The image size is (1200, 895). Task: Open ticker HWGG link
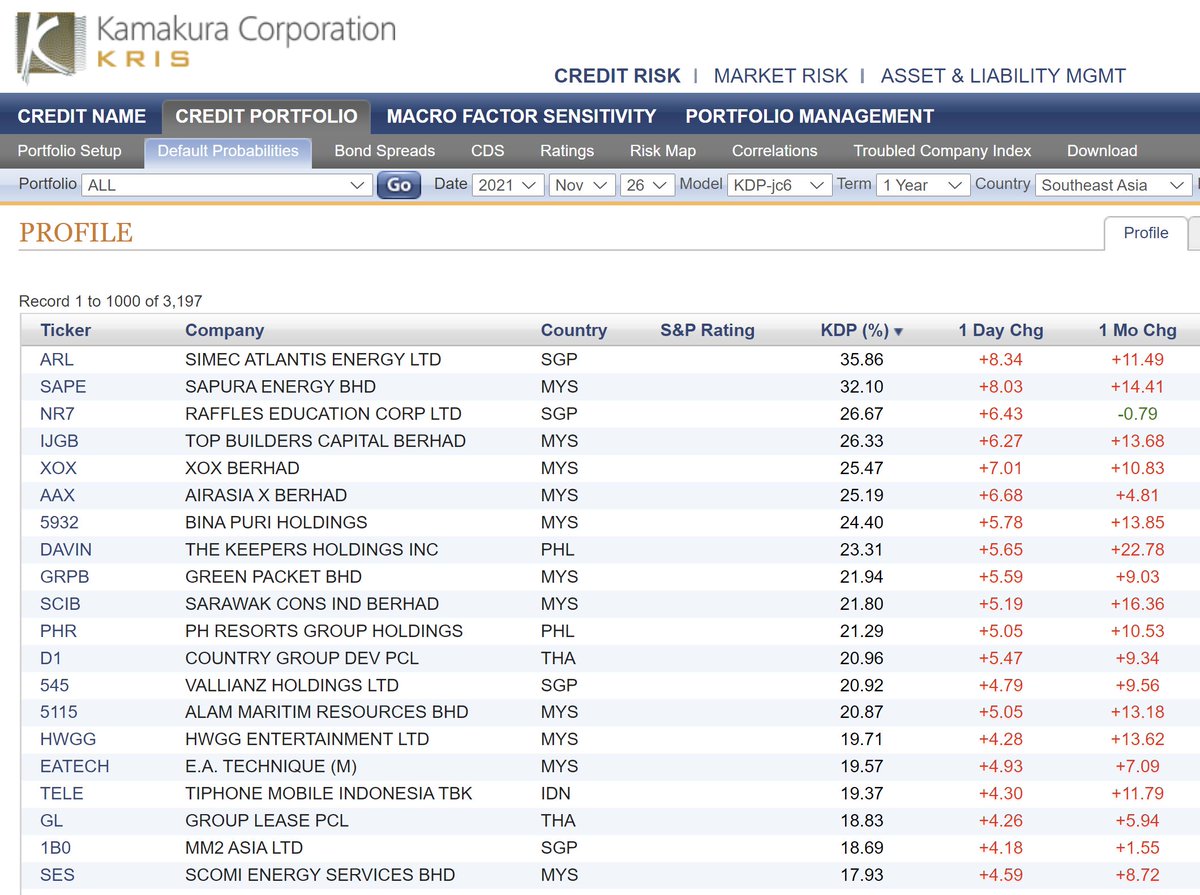69,739
